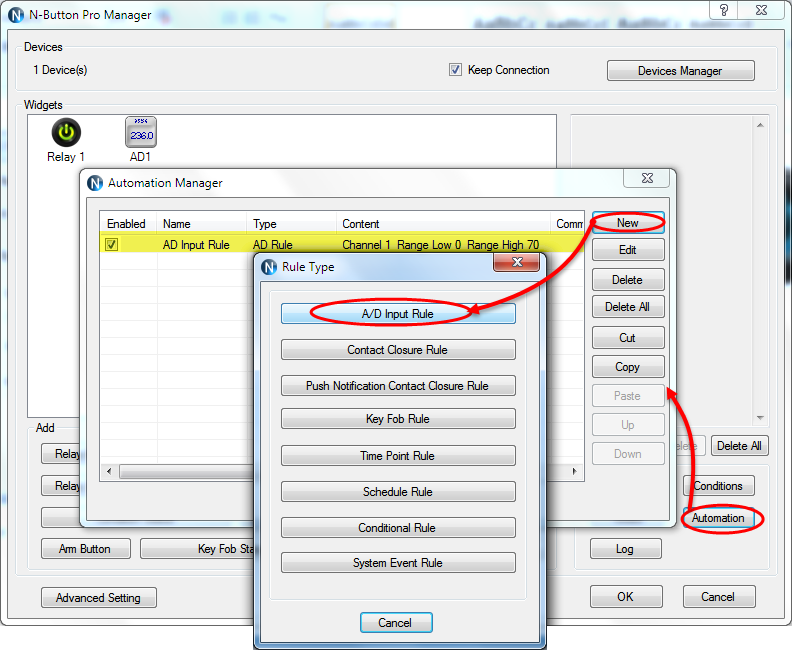Select the 'AD Rule' type cell

[x=273, y=245]
